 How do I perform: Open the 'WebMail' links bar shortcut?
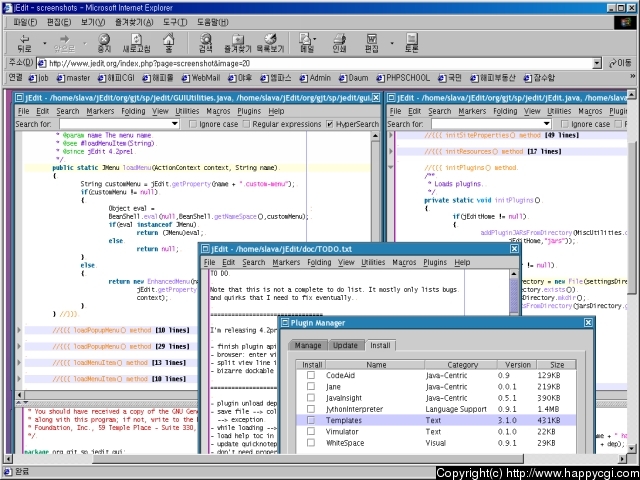[x=200, y=78]
